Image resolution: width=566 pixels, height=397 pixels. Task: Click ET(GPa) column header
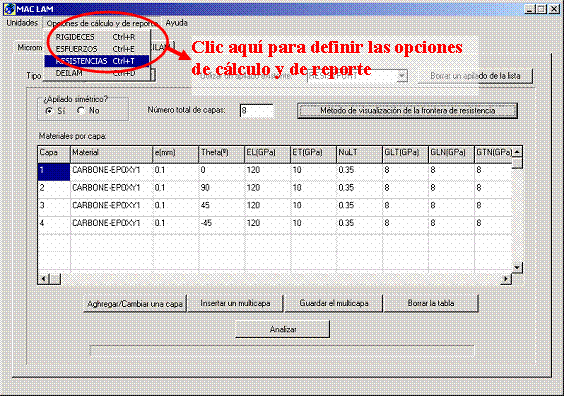point(313,154)
